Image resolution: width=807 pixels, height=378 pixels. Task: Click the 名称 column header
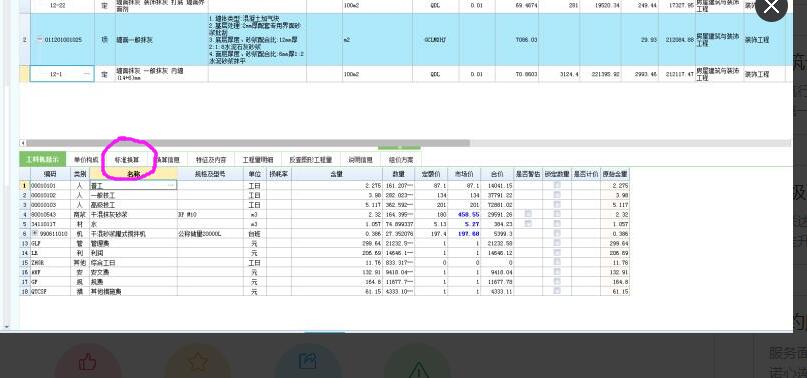point(133,175)
